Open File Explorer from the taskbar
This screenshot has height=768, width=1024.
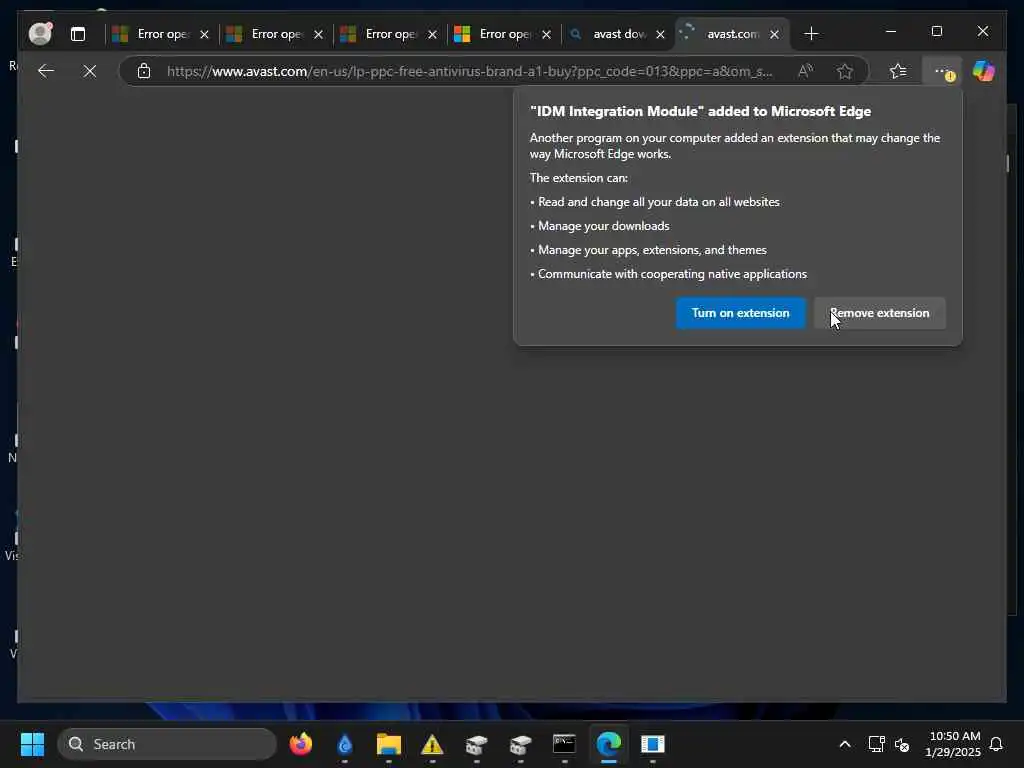point(389,744)
